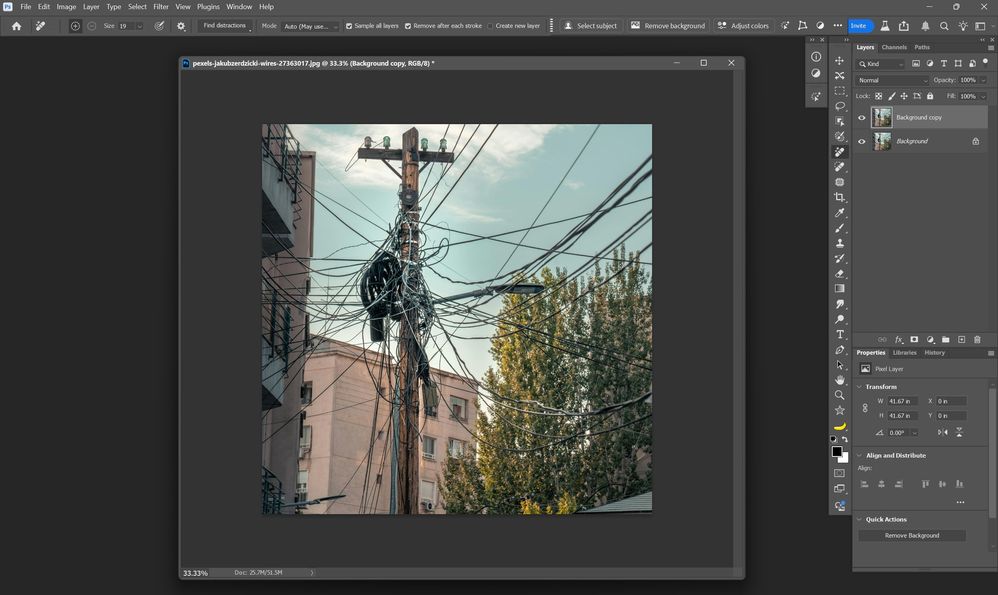Screen dimensions: 998x595
Task: Pick the Clone Stamp tool
Action: [840, 243]
